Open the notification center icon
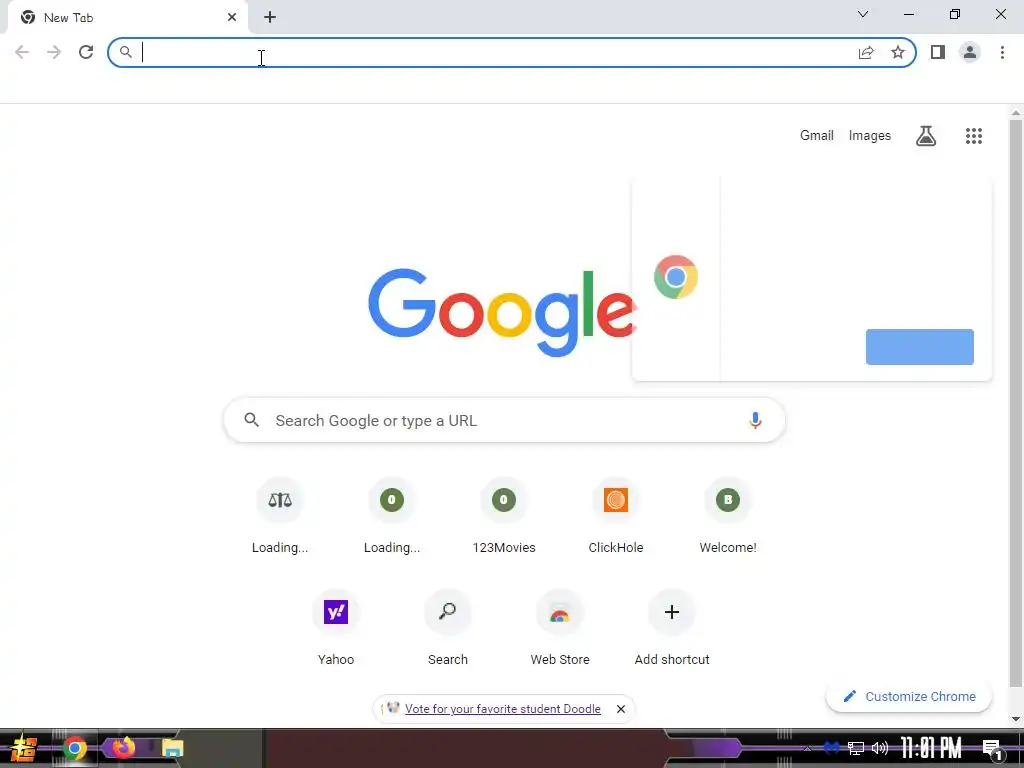 point(992,749)
